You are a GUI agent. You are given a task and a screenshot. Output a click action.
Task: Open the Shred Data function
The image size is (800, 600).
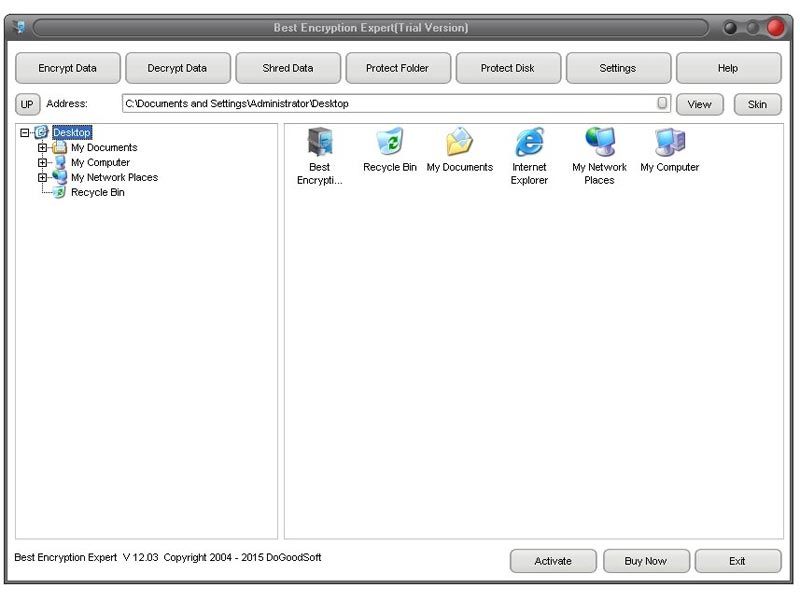point(288,68)
